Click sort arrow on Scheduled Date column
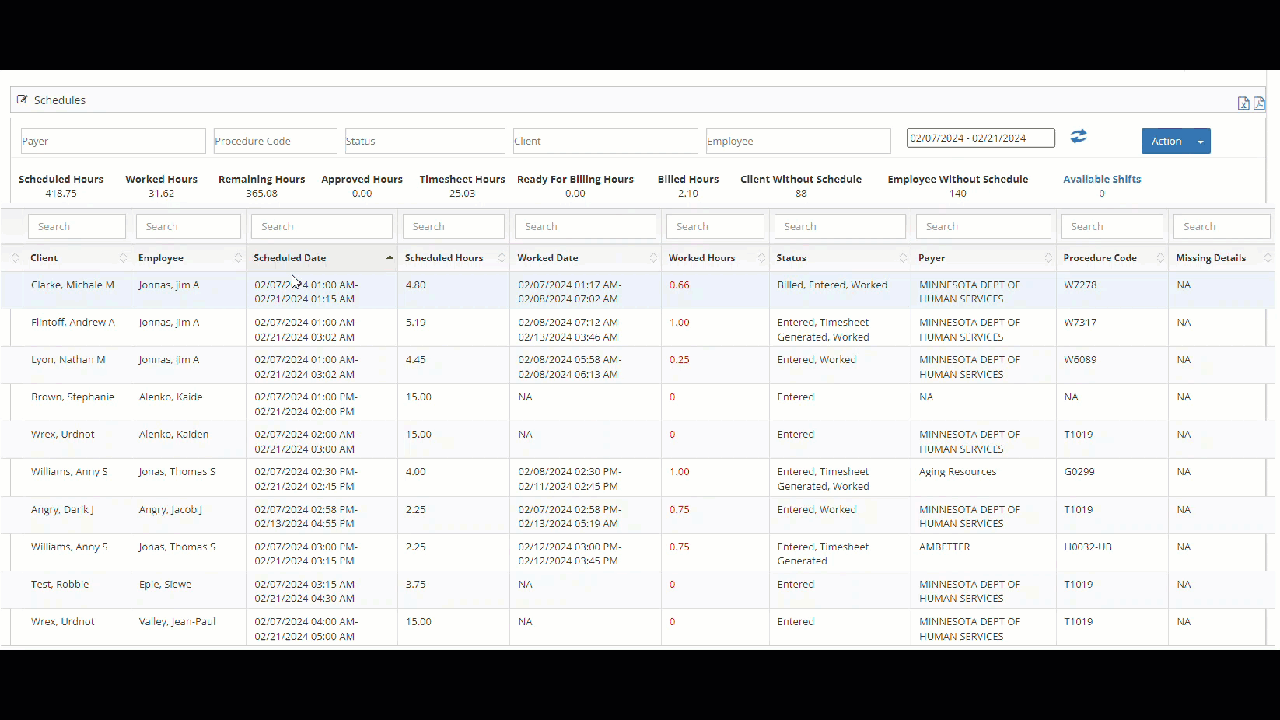1280x720 pixels. click(389, 258)
